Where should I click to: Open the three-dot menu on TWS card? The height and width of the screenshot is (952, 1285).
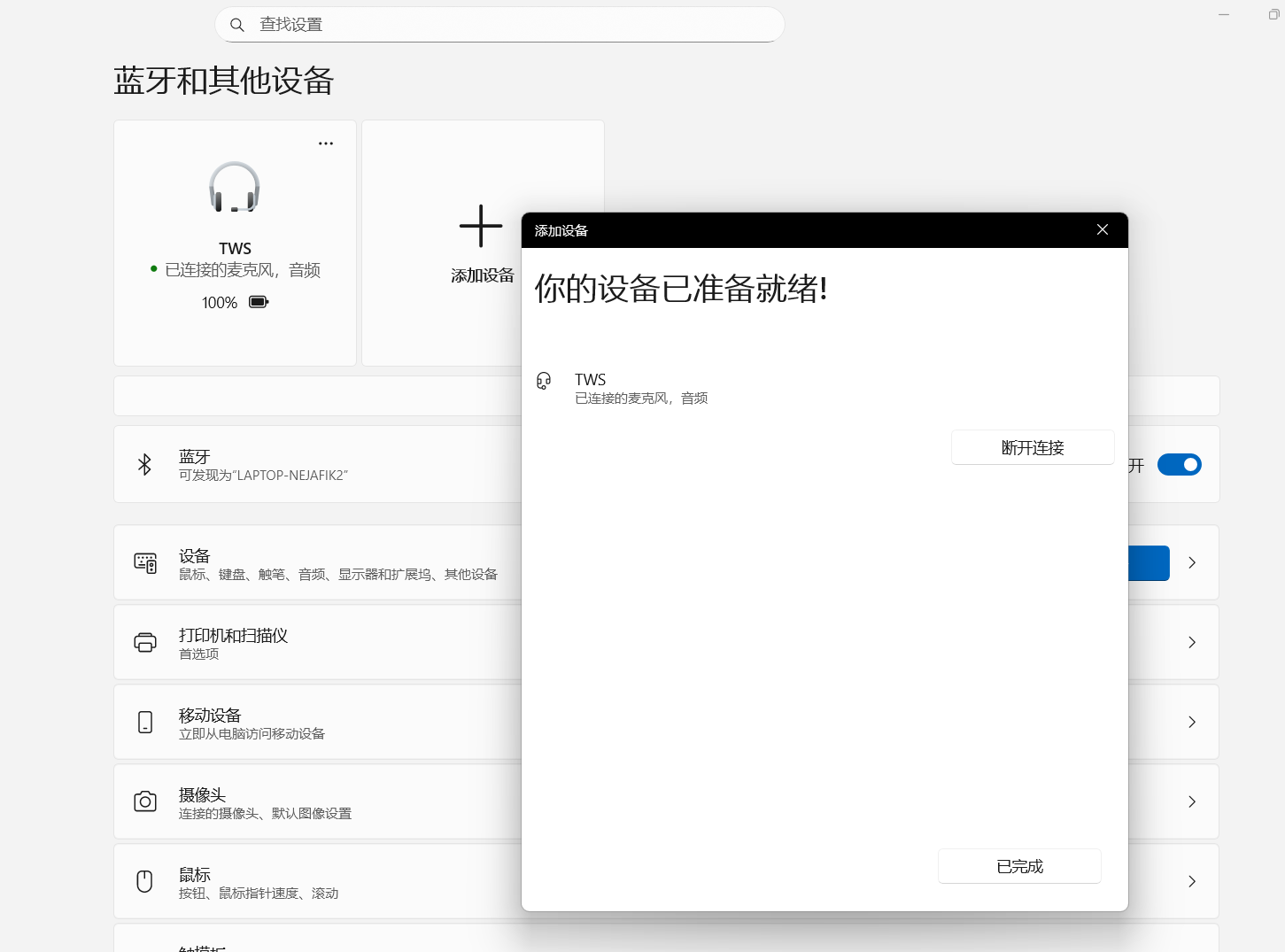(x=326, y=143)
